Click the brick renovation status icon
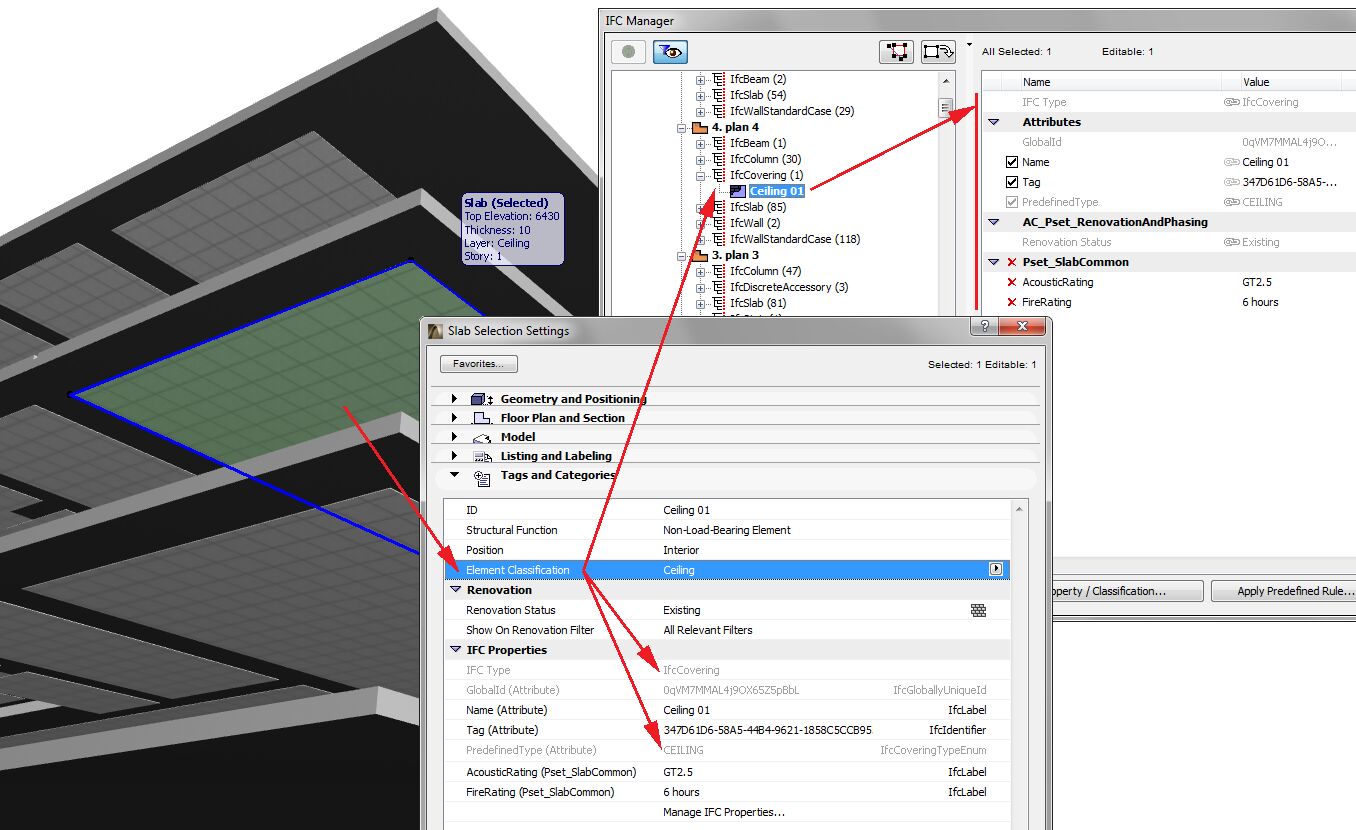The width and height of the screenshot is (1356, 830). [x=978, y=610]
